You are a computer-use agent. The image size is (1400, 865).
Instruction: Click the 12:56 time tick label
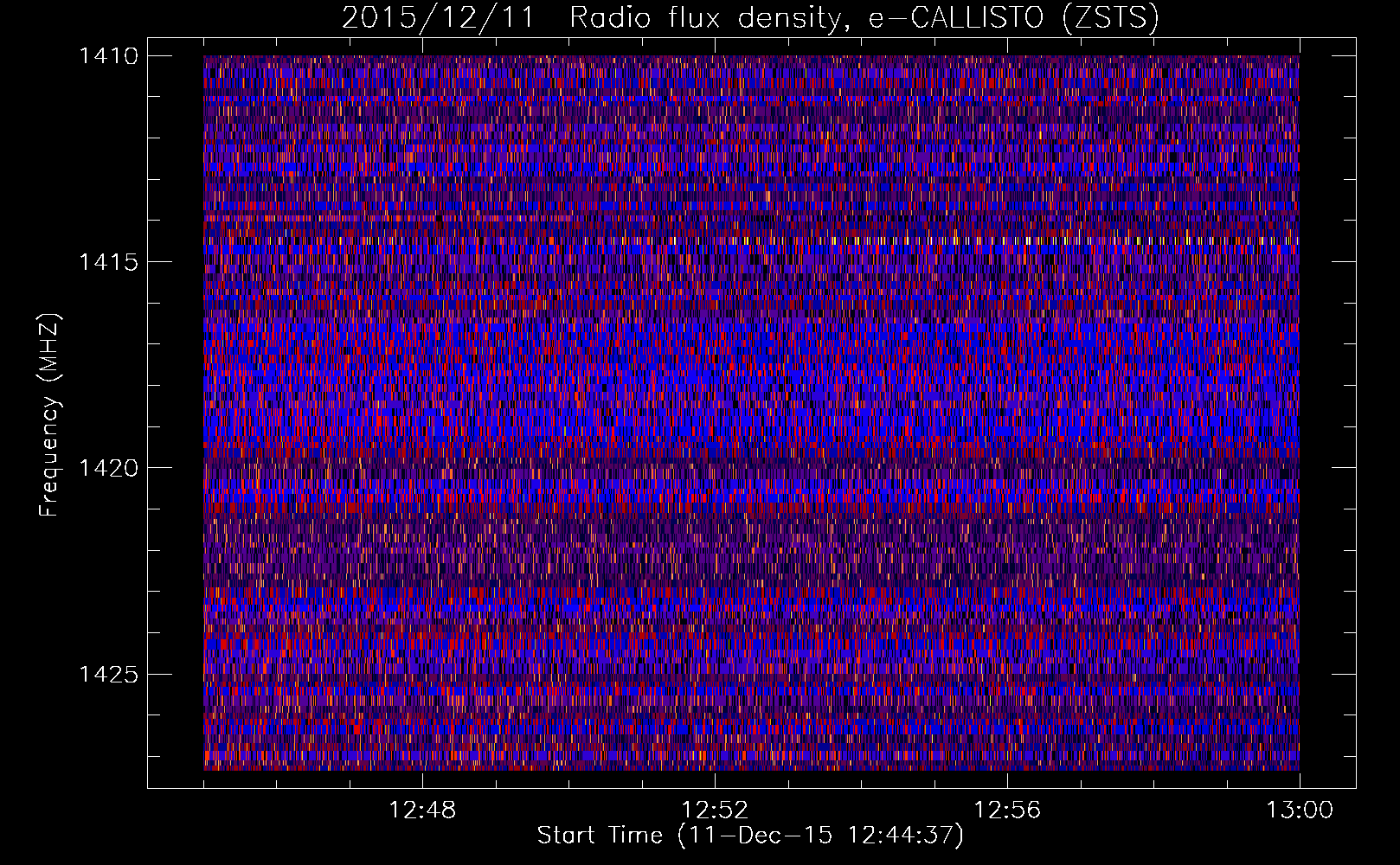pos(1007,811)
